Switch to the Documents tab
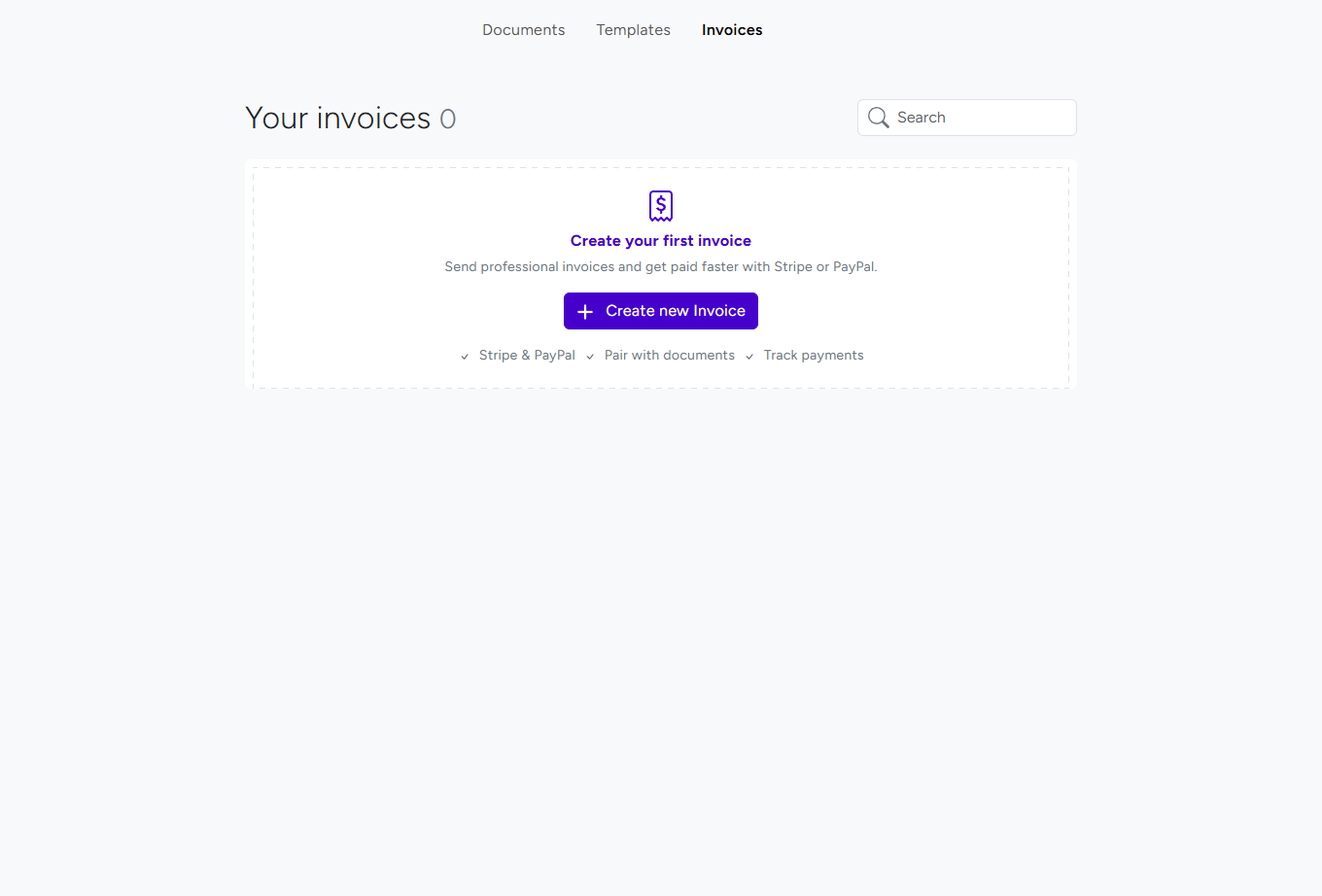Viewport: 1322px width, 896px height. pyautogui.click(x=523, y=29)
